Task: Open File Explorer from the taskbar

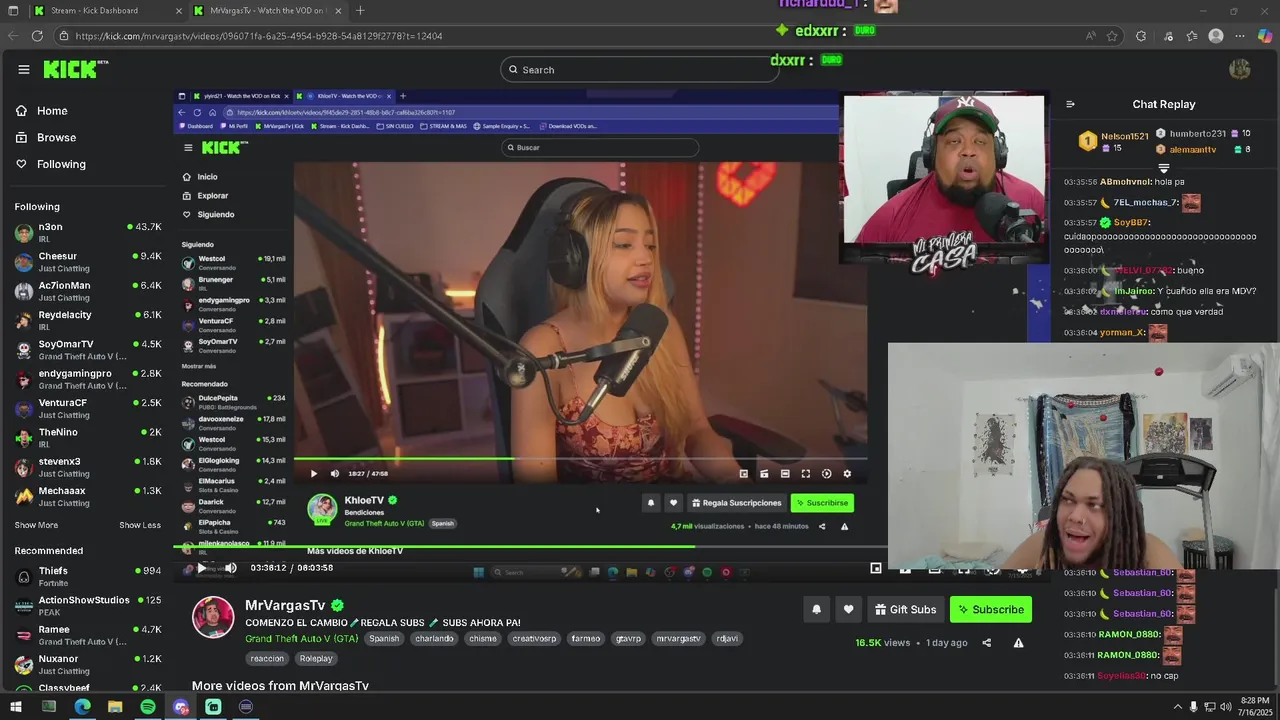Action: (115, 707)
